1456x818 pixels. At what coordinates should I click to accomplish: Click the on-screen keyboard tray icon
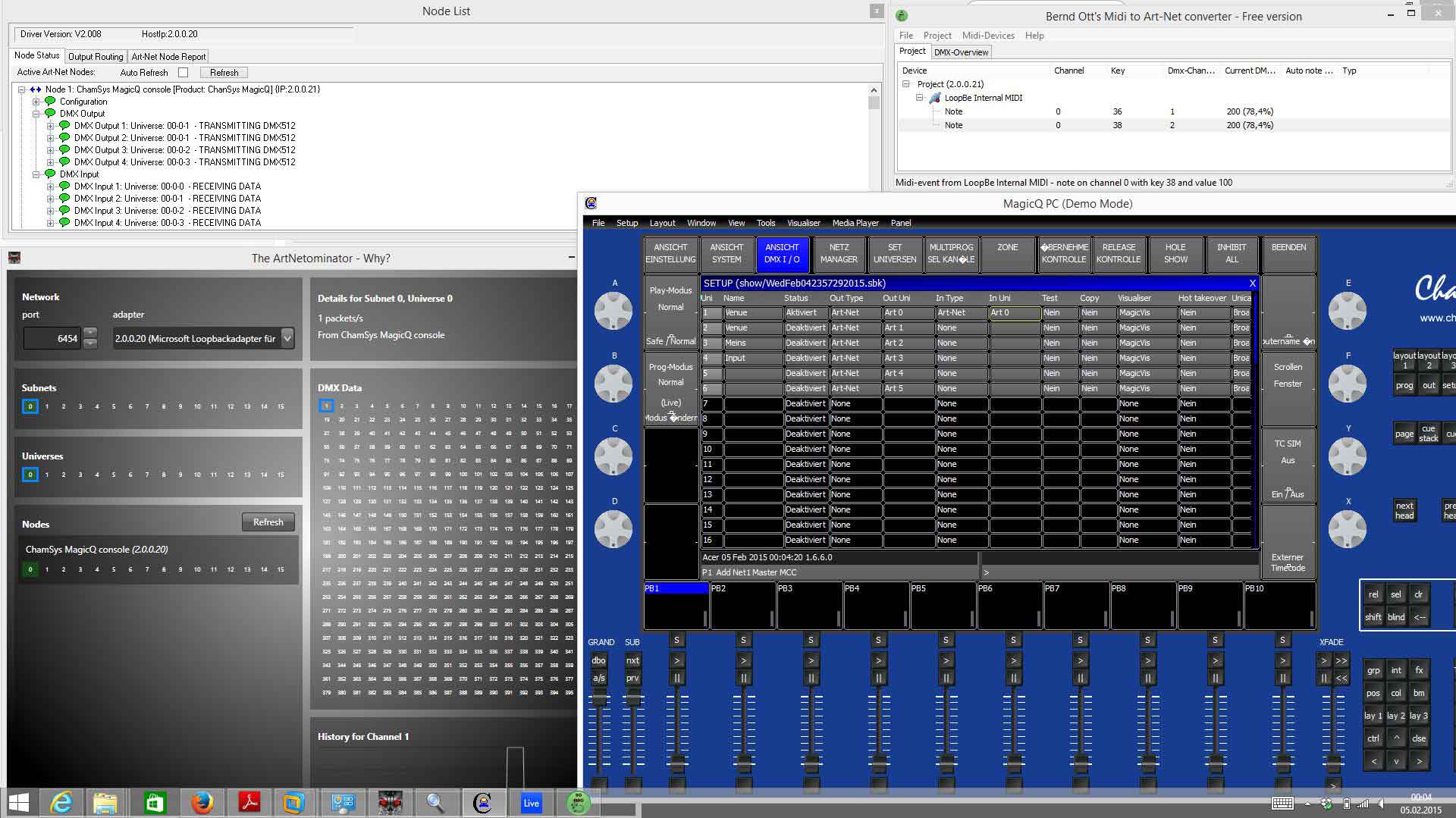click(x=1282, y=804)
